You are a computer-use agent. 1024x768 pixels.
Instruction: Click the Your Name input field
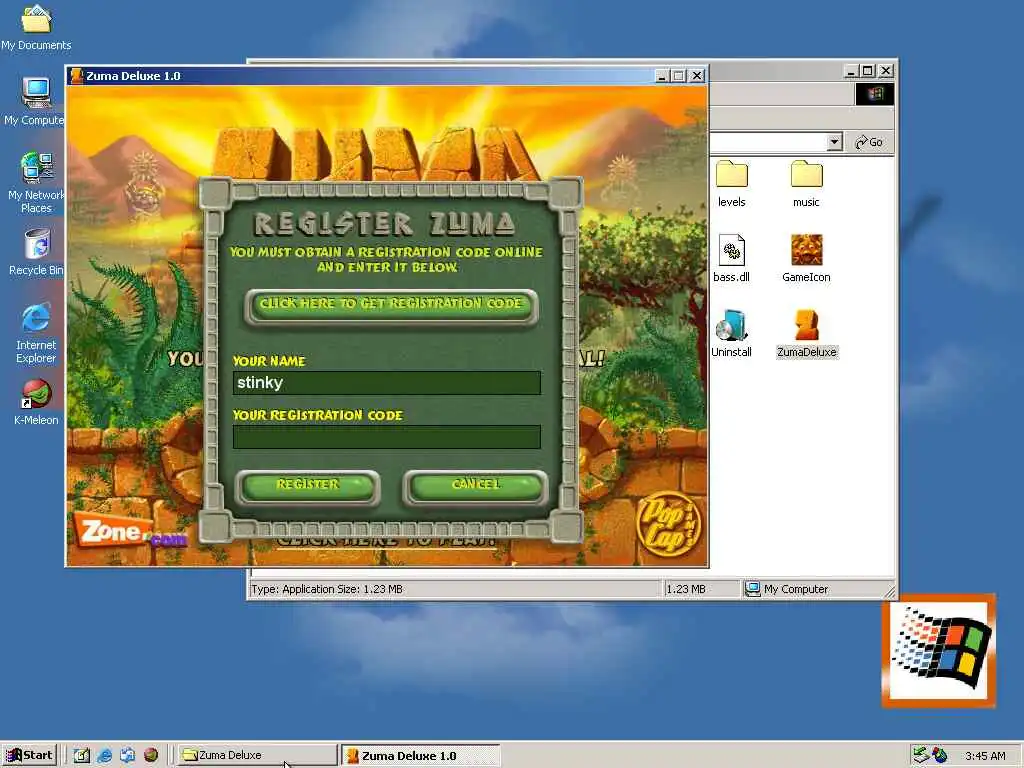pyautogui.click(x=387, y=383)
